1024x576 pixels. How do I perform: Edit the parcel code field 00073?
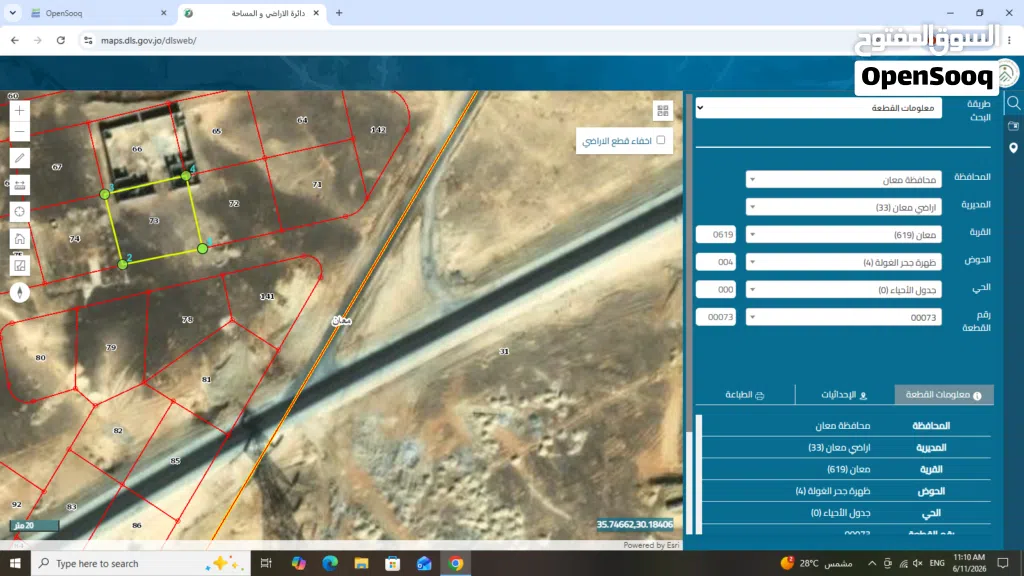pos(716,317)
